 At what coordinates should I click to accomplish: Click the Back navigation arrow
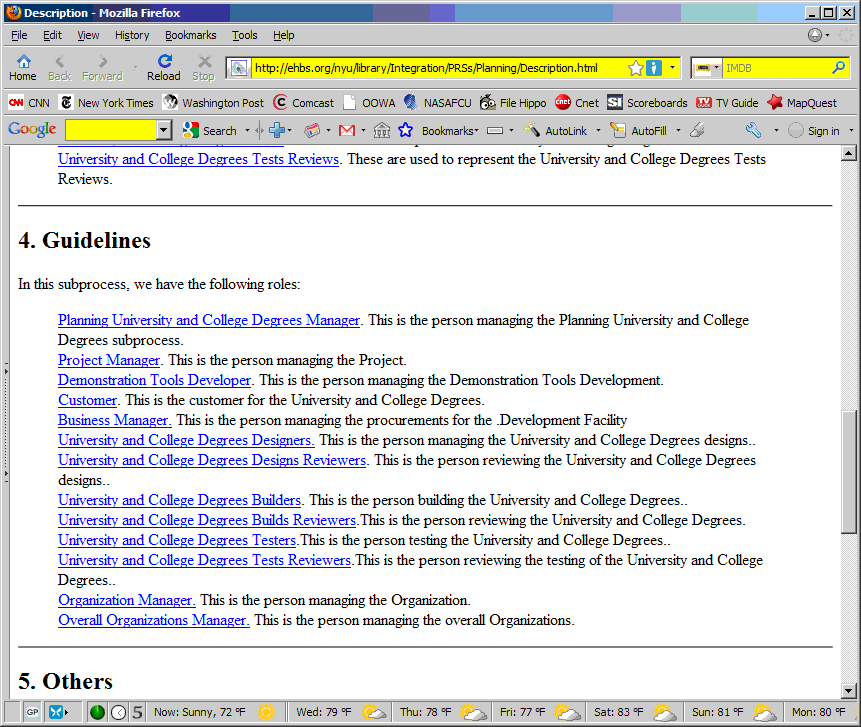(59, 68)
